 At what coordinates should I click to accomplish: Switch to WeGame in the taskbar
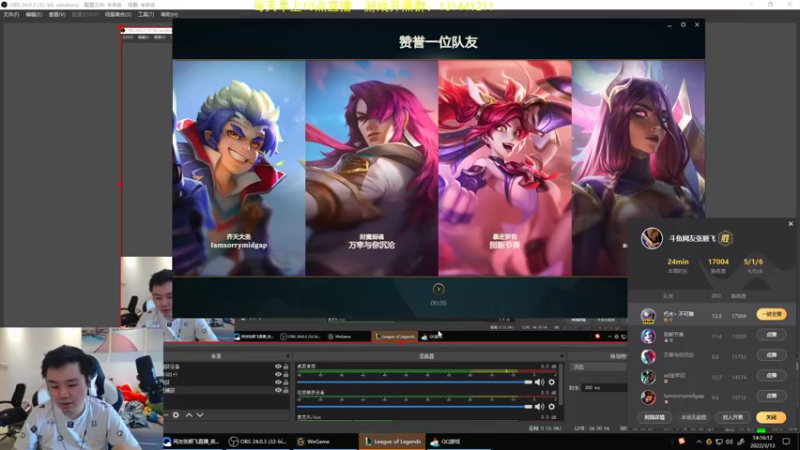(x=324, y=441)
